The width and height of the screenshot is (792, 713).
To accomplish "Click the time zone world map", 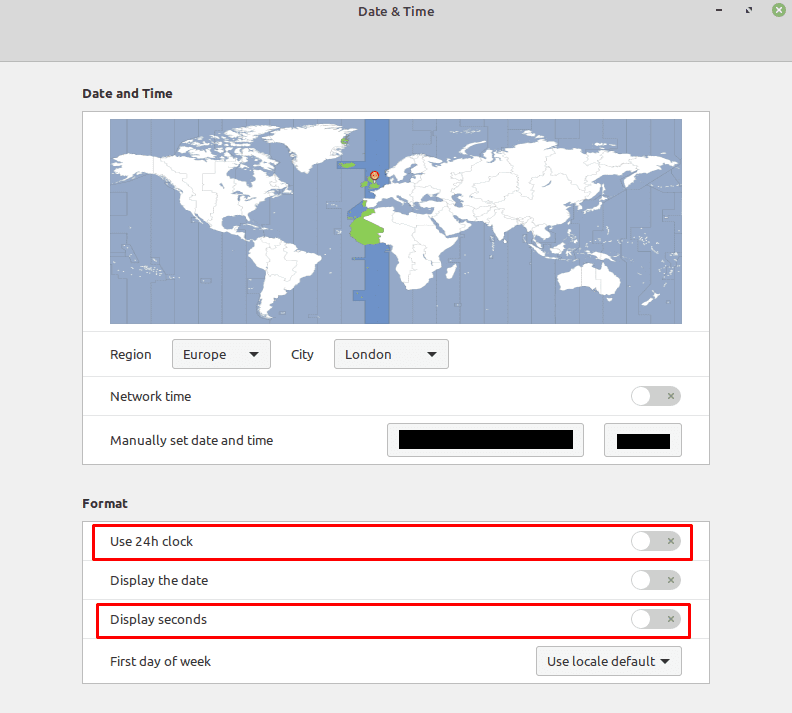I will click(x=396, y=221).
